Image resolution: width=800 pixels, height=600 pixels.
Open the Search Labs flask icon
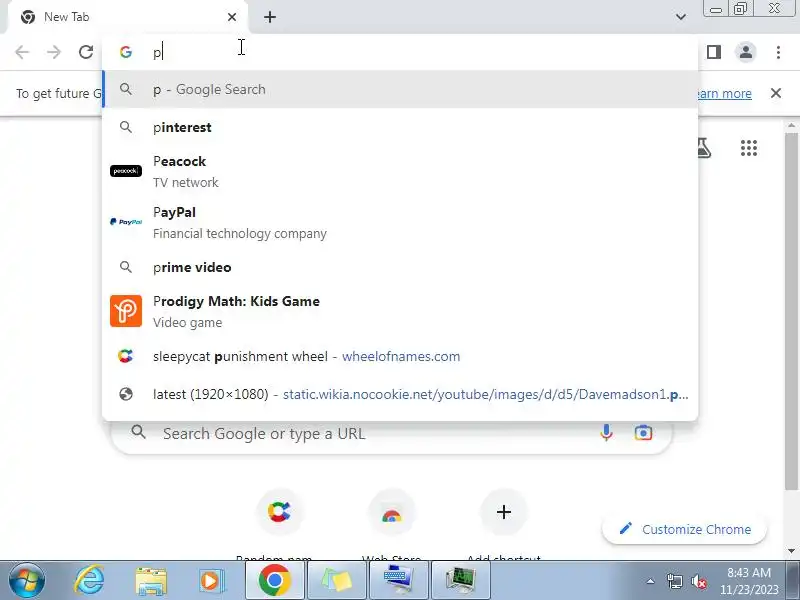(x=703, y=148)
